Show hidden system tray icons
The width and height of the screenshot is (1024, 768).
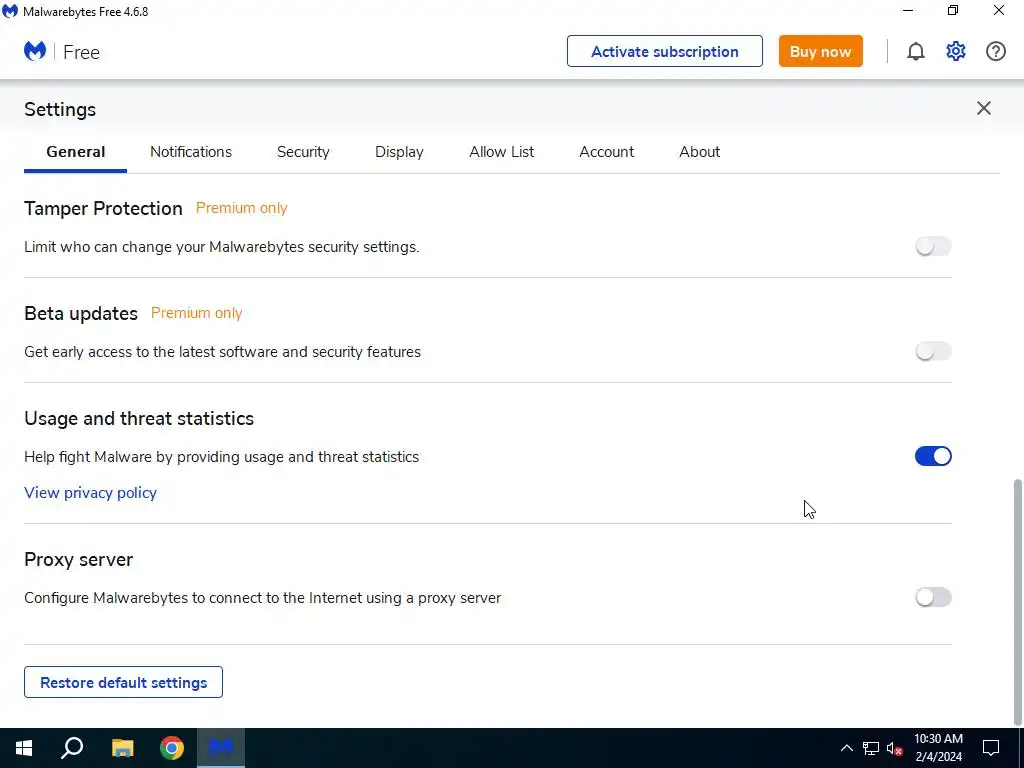846,748
